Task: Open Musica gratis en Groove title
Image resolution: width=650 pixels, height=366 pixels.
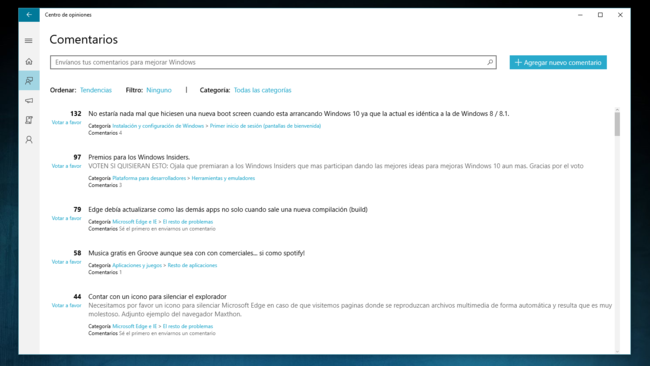Action: (x=196, y=253)
